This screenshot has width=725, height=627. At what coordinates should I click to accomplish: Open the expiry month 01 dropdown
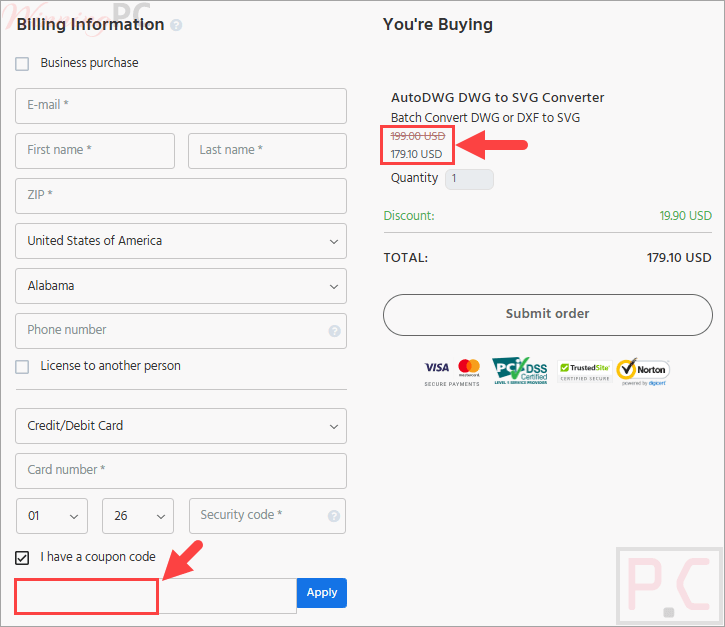[52, 516]
